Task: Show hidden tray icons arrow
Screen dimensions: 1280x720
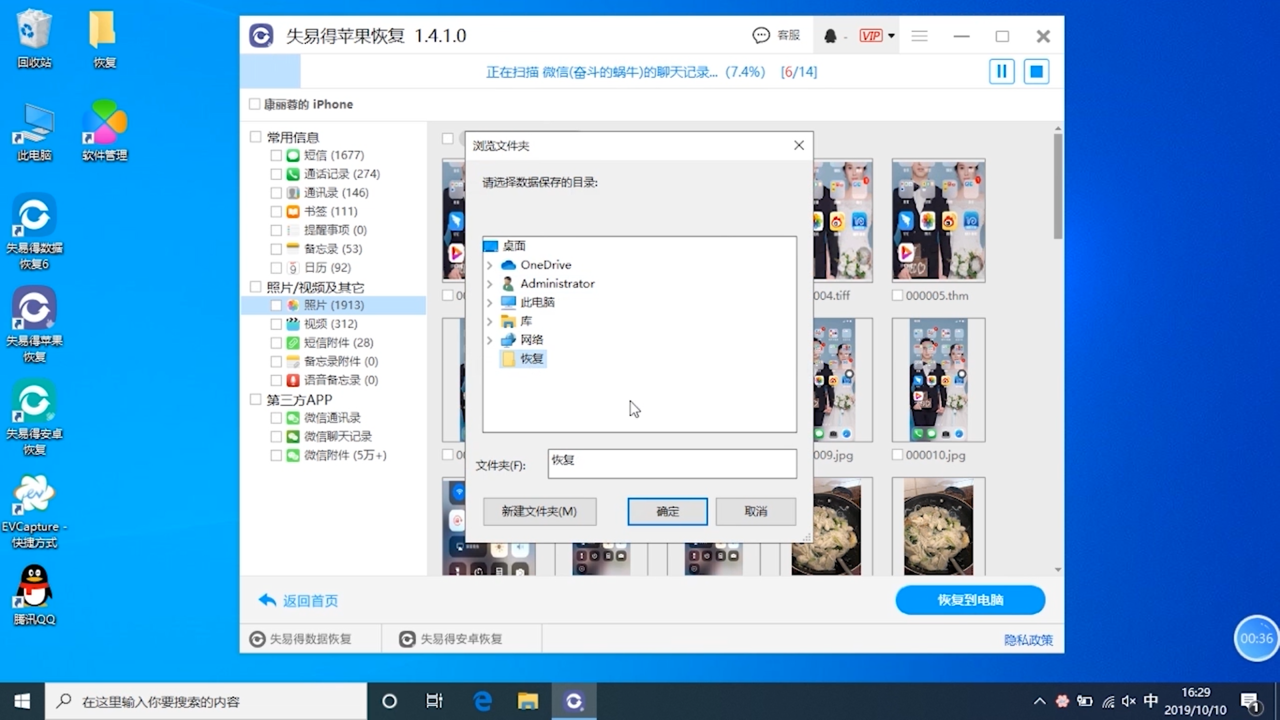Action: point(1040,701)
